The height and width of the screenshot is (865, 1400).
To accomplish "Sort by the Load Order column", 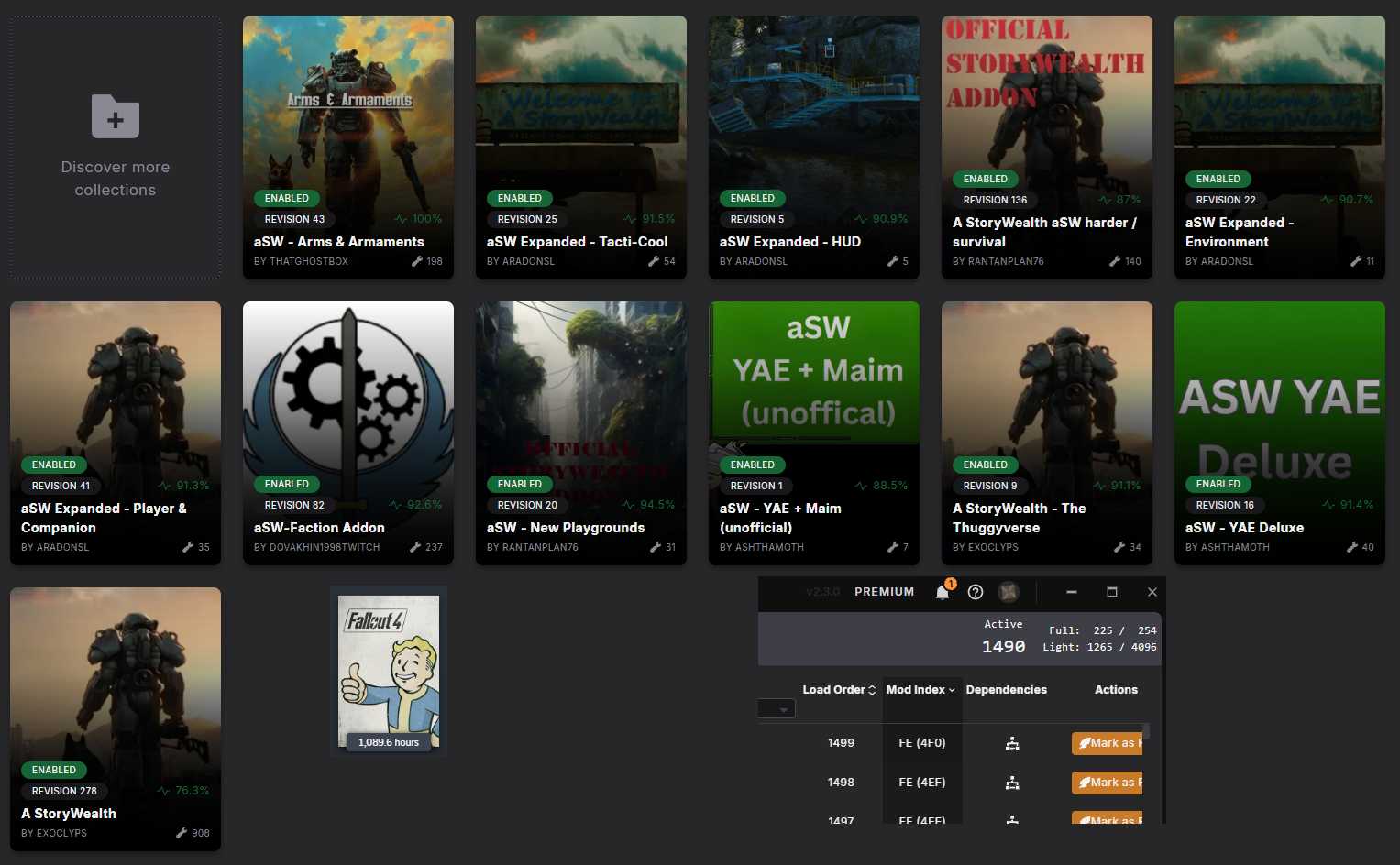I will click(839, 690).
